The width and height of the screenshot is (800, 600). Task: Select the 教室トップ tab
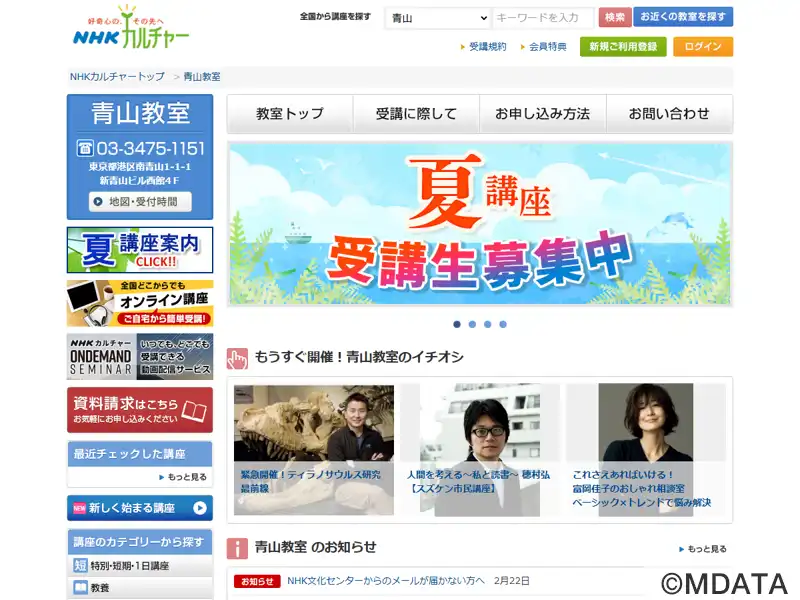pyautogui.click(x=290, y=114)
